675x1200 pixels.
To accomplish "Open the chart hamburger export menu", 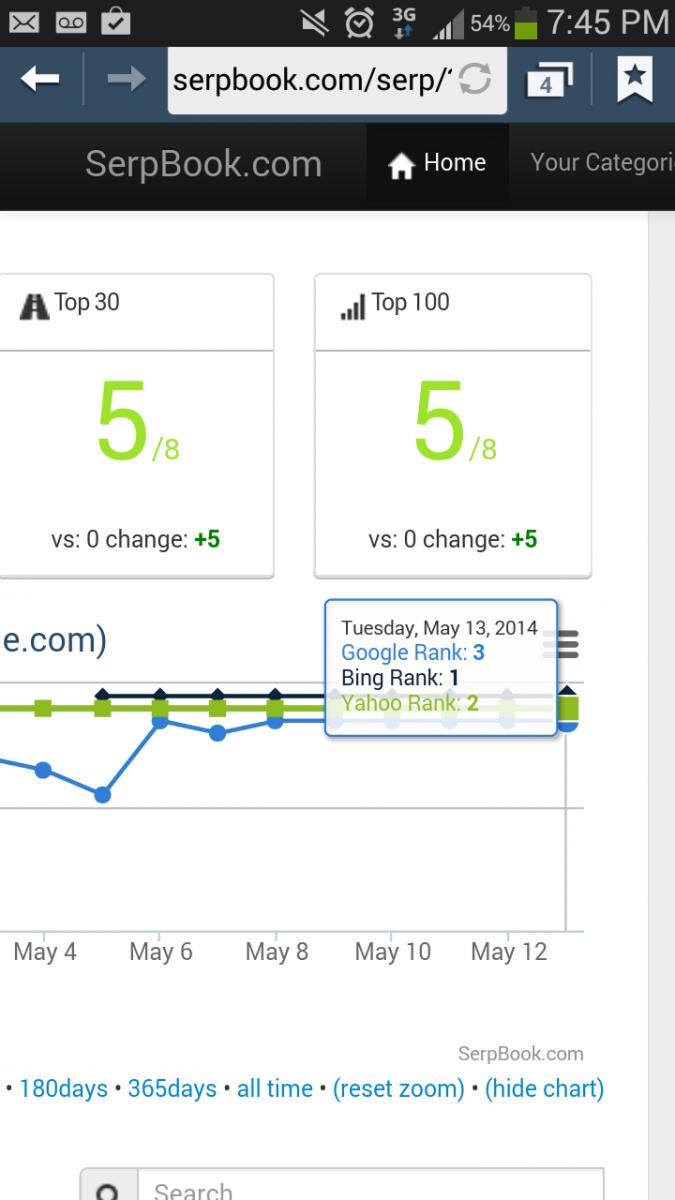I will click(x=567, y=644).
